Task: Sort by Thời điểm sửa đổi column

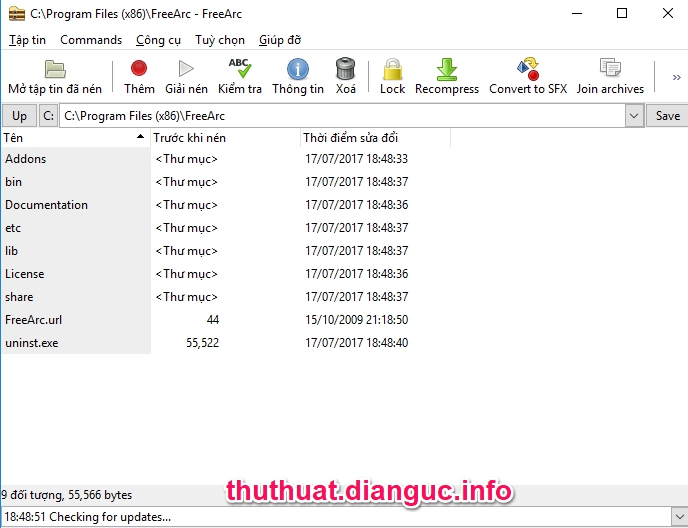Action: (375, 138)
